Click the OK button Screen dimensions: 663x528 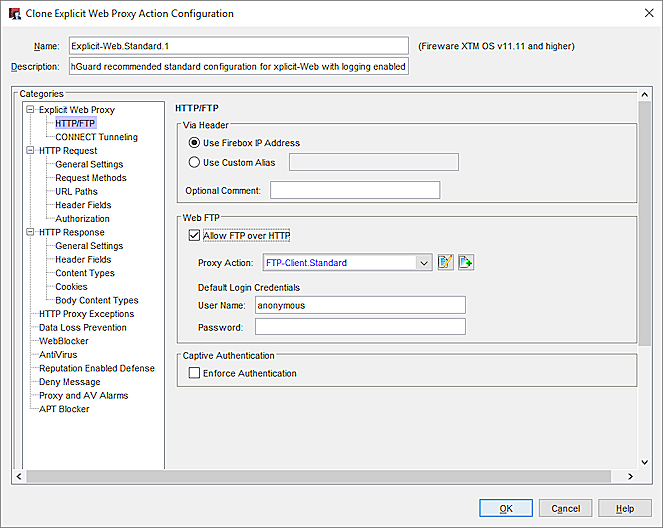pyautogui.click(x=506, y=508)
